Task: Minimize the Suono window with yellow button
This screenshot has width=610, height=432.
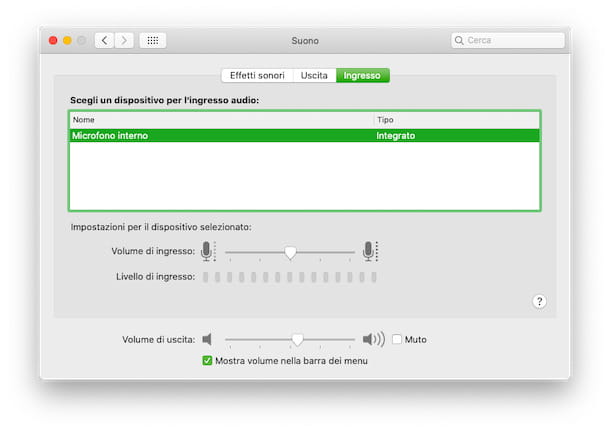Action: (67, 40)
